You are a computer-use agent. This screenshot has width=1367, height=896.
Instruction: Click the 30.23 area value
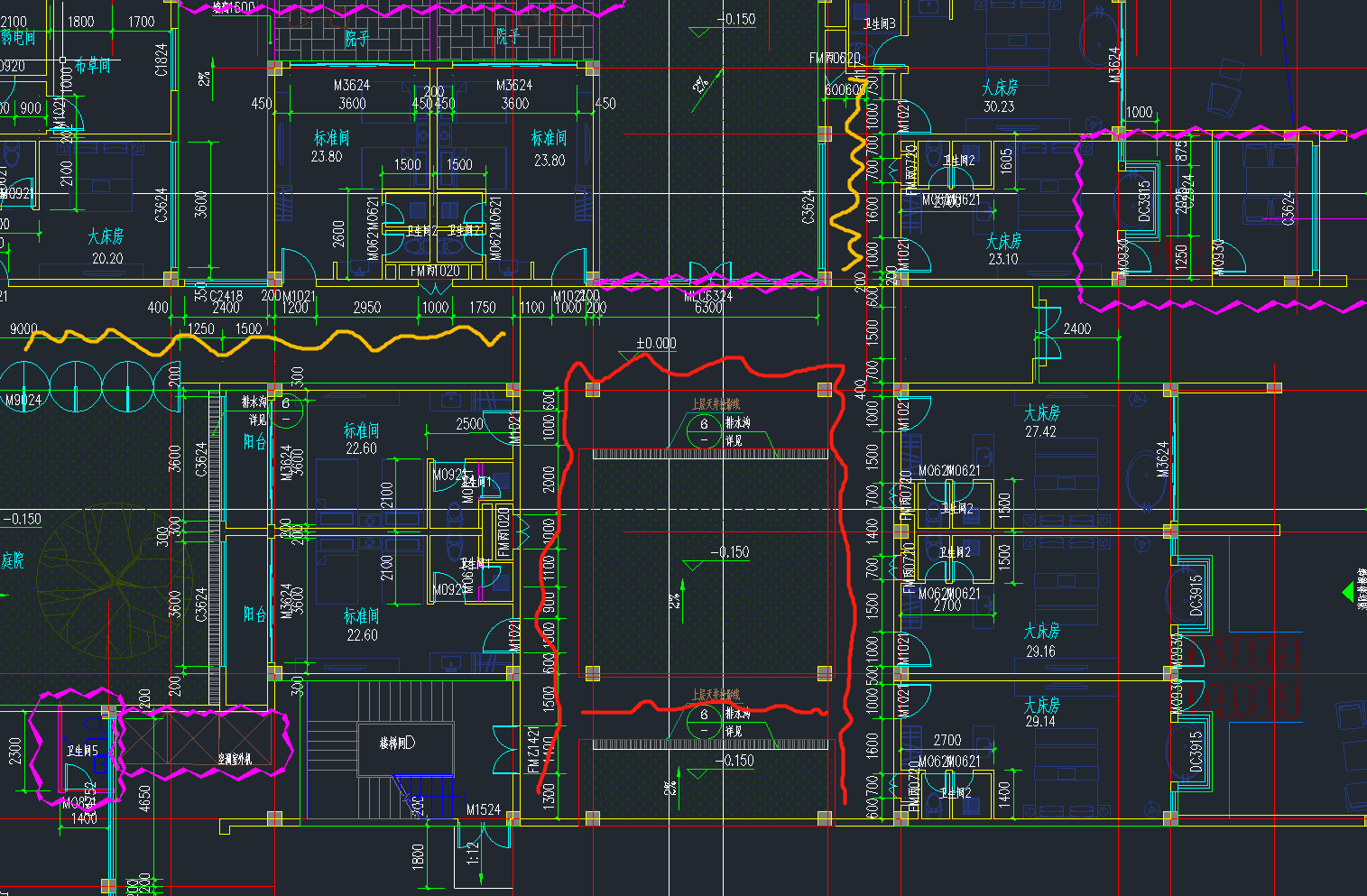(x=999, y=106)
